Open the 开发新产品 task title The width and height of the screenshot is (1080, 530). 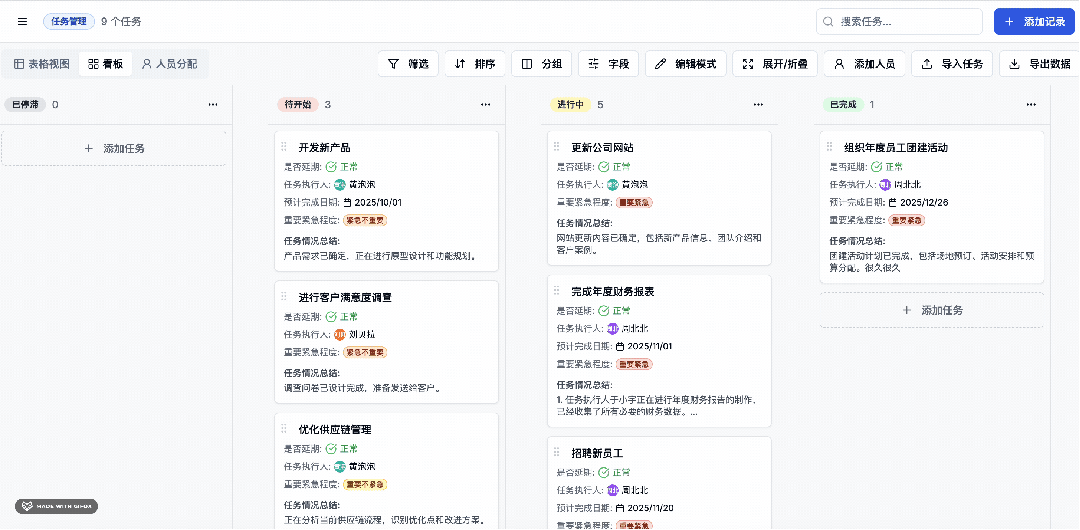coord(324,147)
